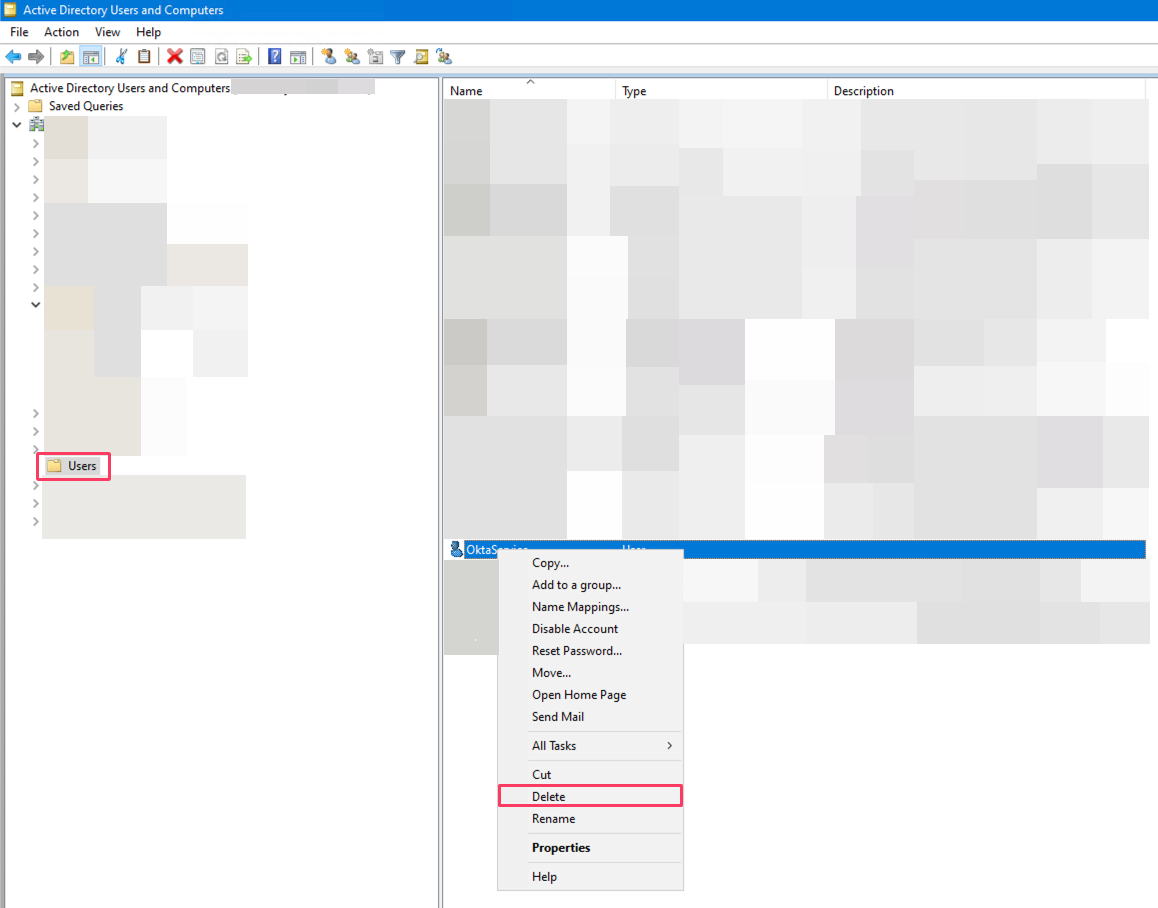Open the All Tasks submenu
The image size is (1158, 908).
pyautogui.click(x=590, y=745)
